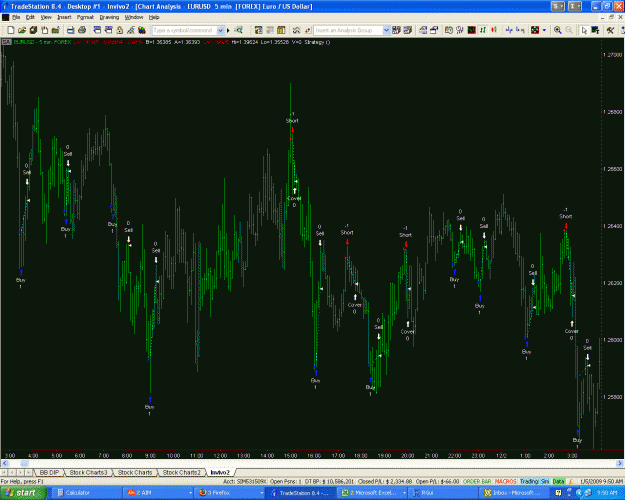Click the columns/table icon beside Analysis Group box
The width and height of the screenshot is (625, 500).
[x=281, y=30]
